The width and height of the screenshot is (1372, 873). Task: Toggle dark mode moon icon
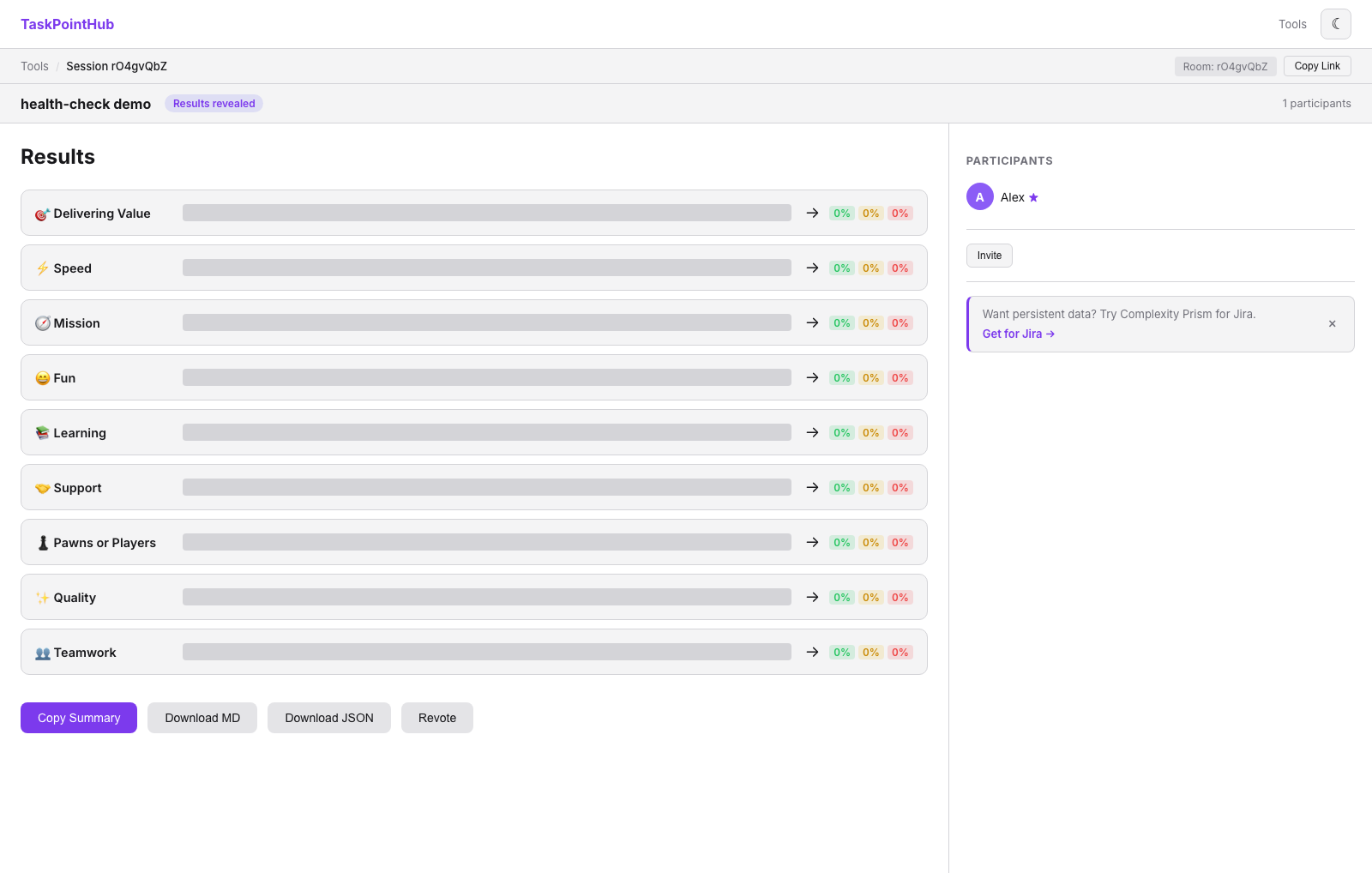click(x=1335, y=24)
